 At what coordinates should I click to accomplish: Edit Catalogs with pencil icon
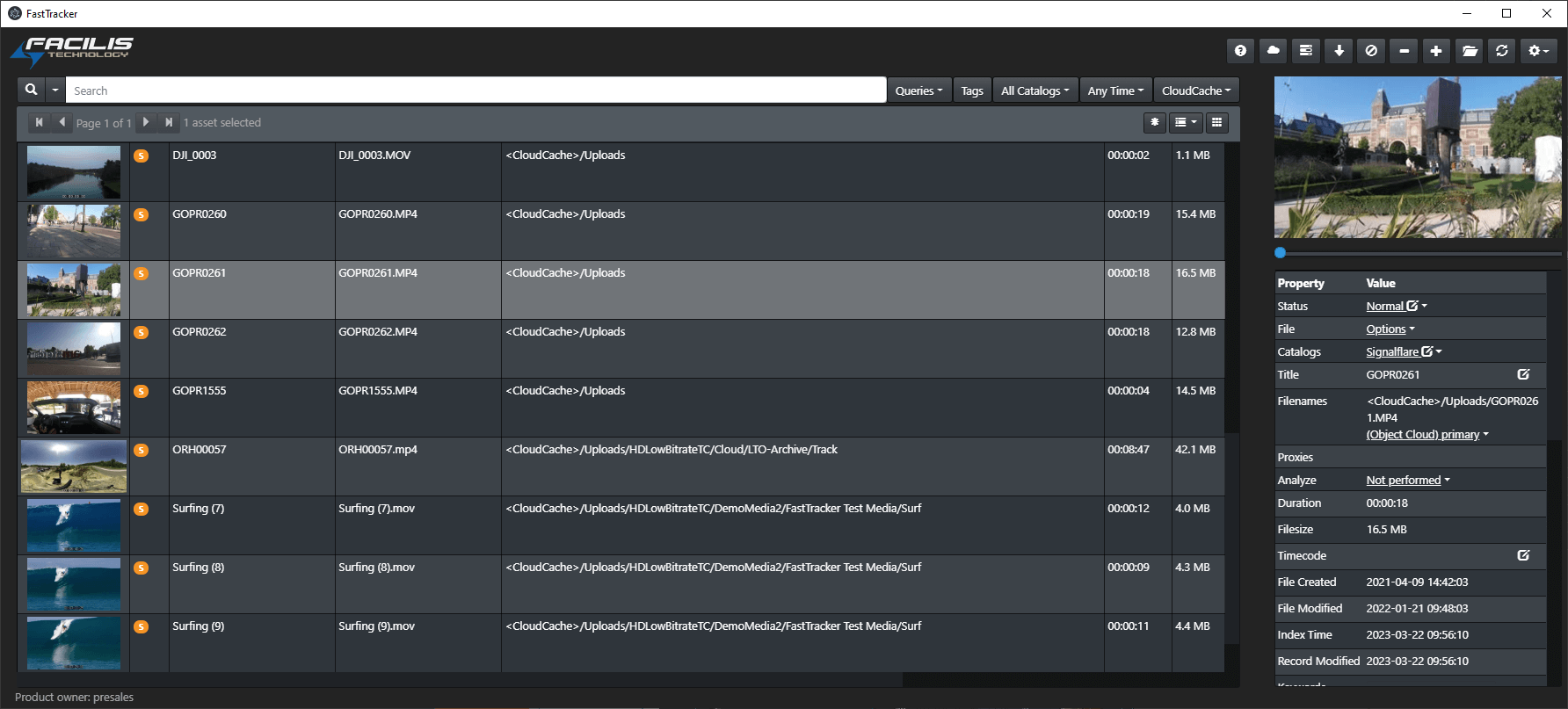[x=1427, y=351]
